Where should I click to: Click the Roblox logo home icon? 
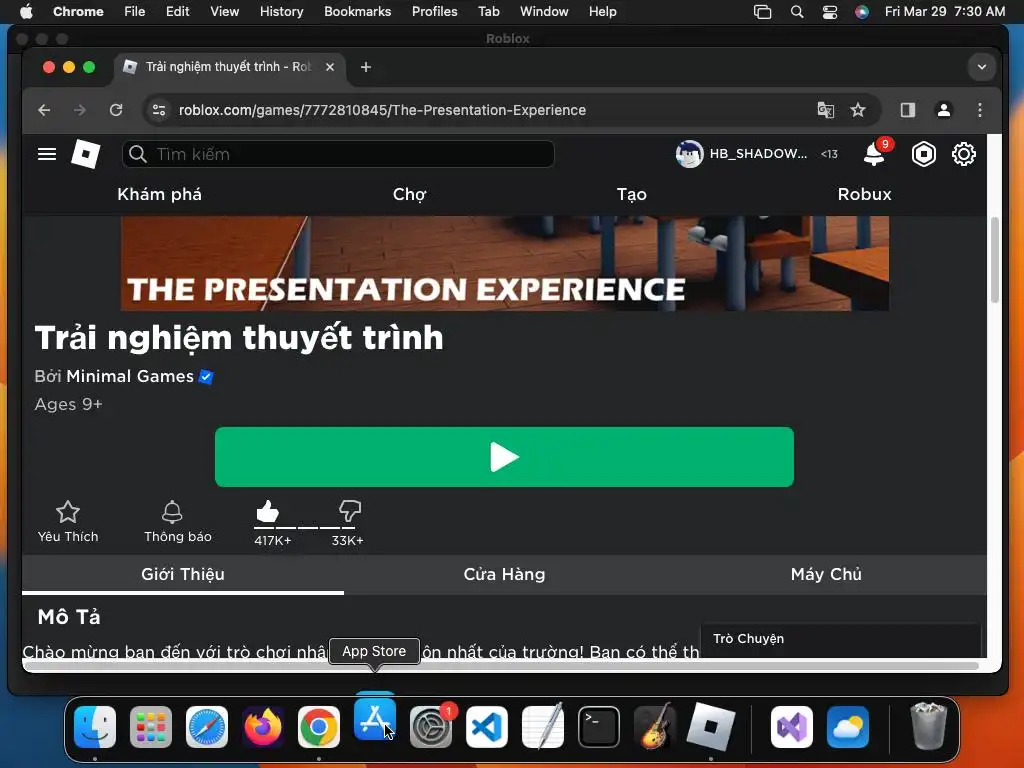click(x=86, y=154)
